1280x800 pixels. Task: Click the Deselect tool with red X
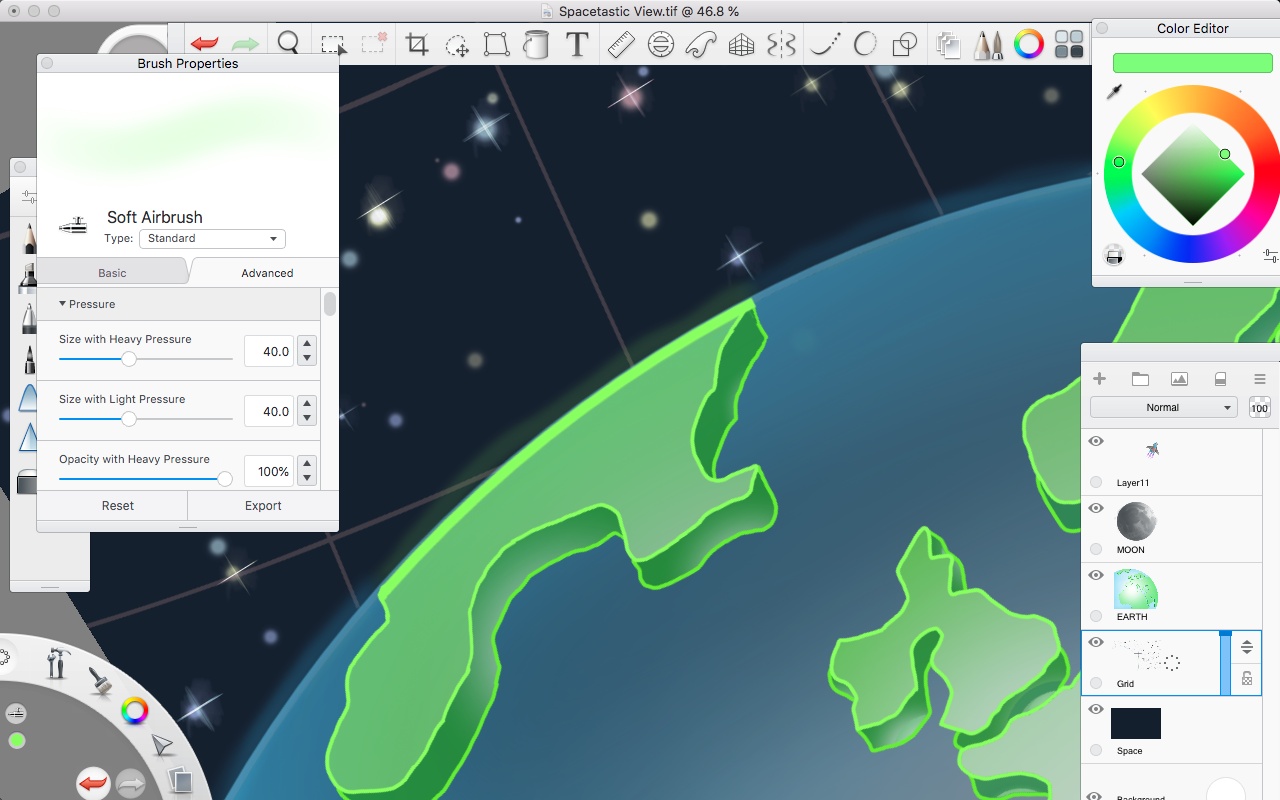click(x=374, y=44)
